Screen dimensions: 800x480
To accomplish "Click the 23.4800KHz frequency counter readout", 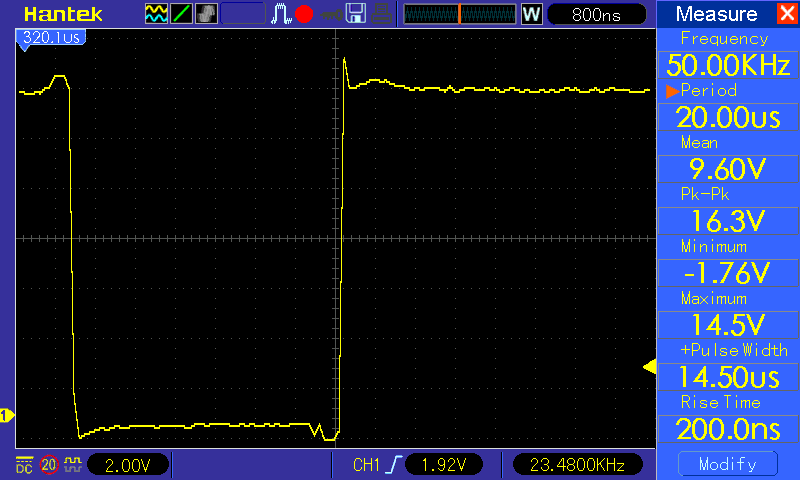I will tap(577, 465).
